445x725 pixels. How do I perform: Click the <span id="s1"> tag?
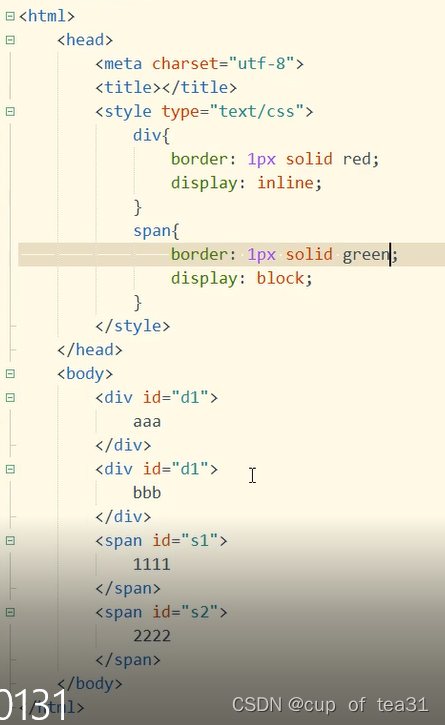click(x=161, y=541)
